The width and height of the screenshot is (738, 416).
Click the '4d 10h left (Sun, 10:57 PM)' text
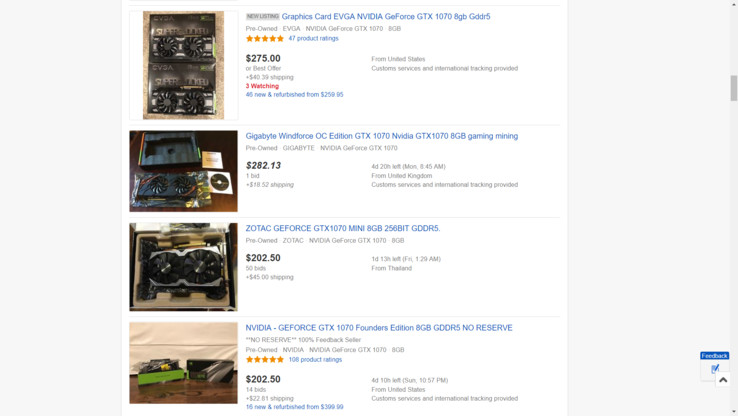point(409,380)
